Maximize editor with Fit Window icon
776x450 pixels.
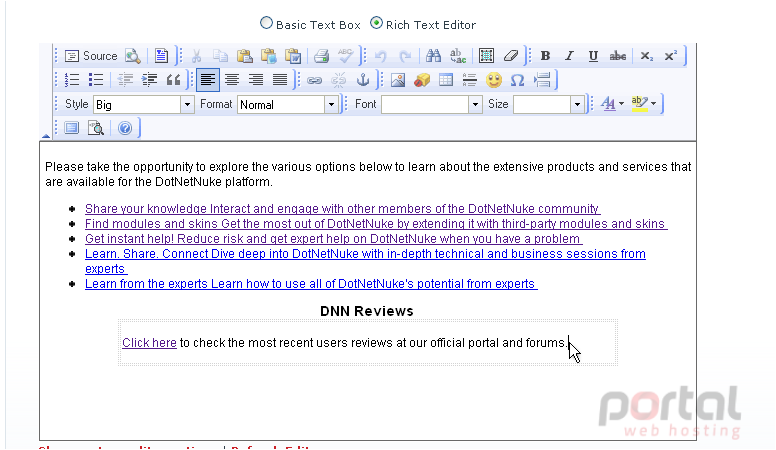pyautogui.click(x=72, y=128)
